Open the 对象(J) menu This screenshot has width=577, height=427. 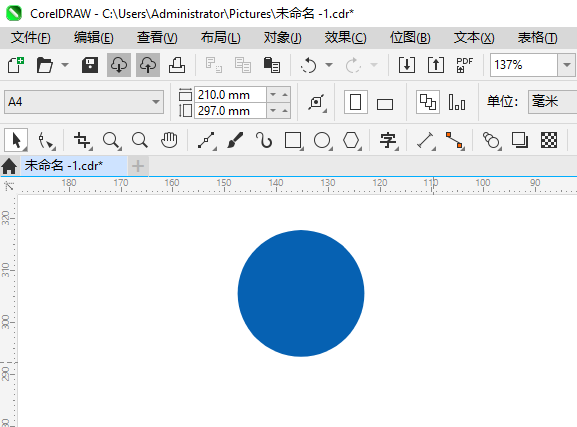(x=283, y=38)
